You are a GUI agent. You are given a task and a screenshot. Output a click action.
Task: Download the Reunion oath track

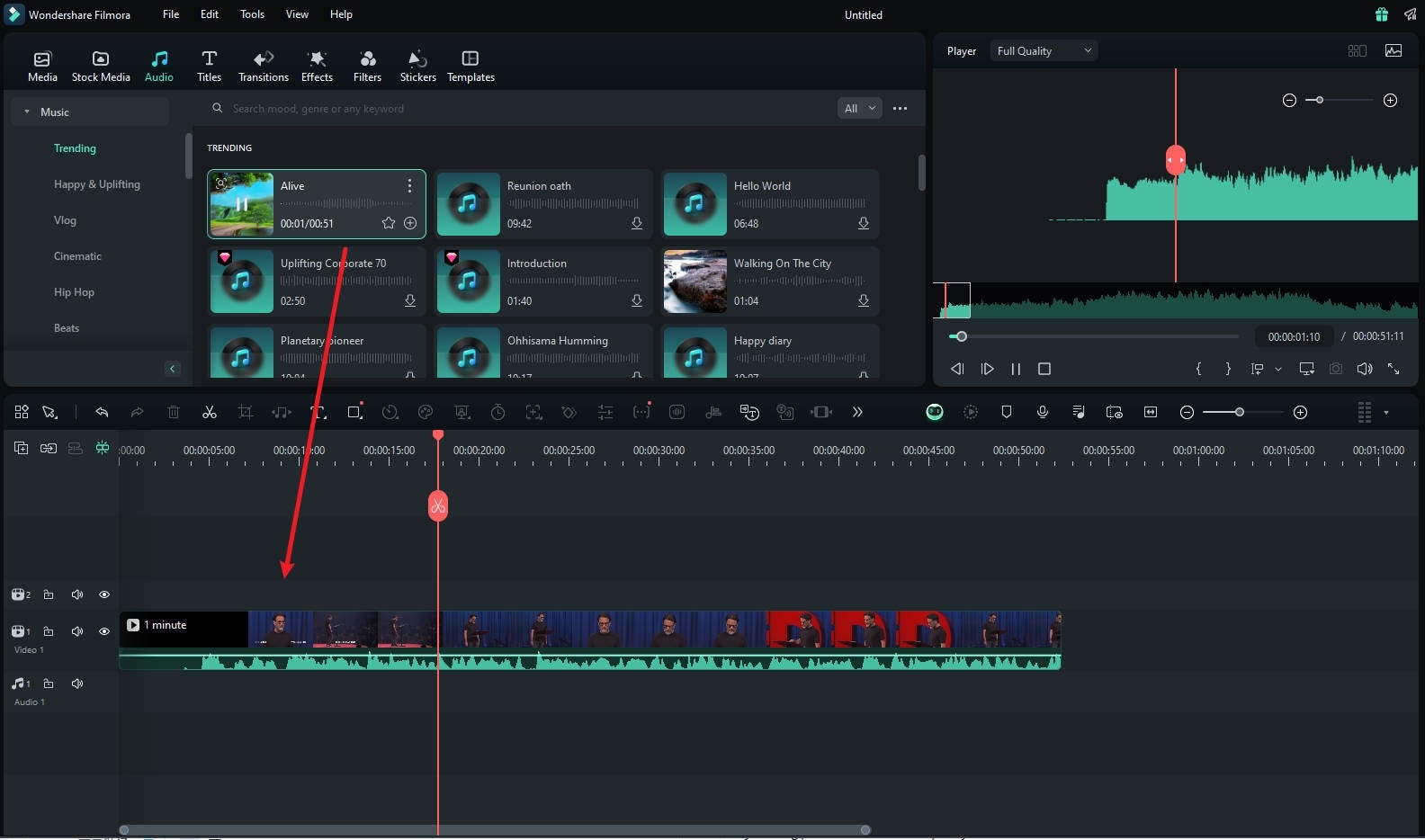click(x=637, y=223)
